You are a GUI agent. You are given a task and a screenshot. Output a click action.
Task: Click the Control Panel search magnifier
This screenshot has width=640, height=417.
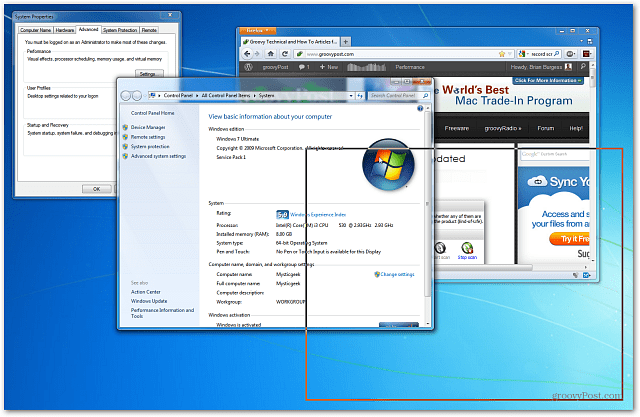point(425,95)
